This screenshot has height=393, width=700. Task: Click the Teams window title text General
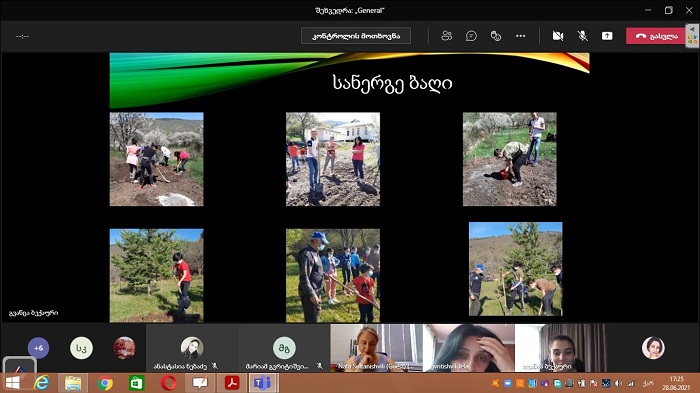tap(350, 10)
